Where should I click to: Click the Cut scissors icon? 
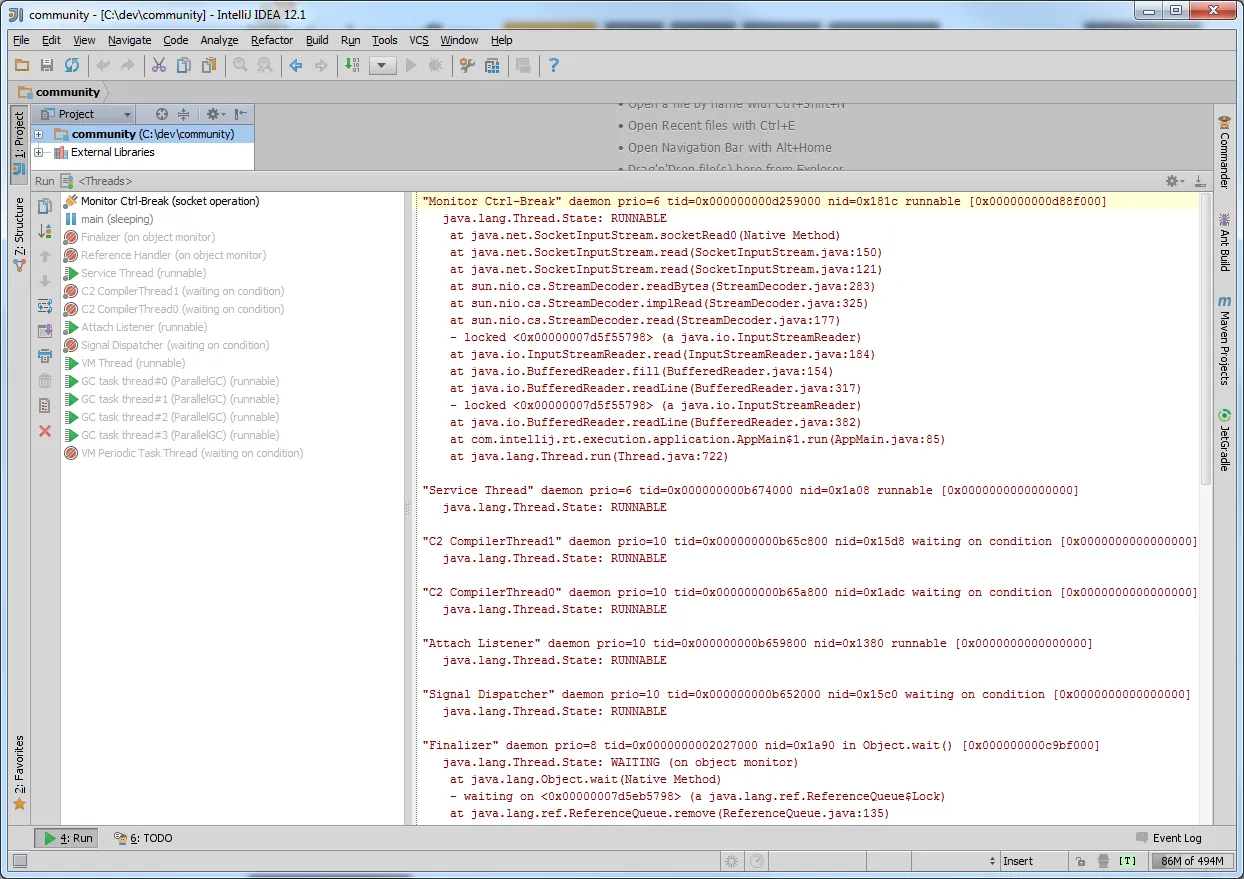click(159, 65)
